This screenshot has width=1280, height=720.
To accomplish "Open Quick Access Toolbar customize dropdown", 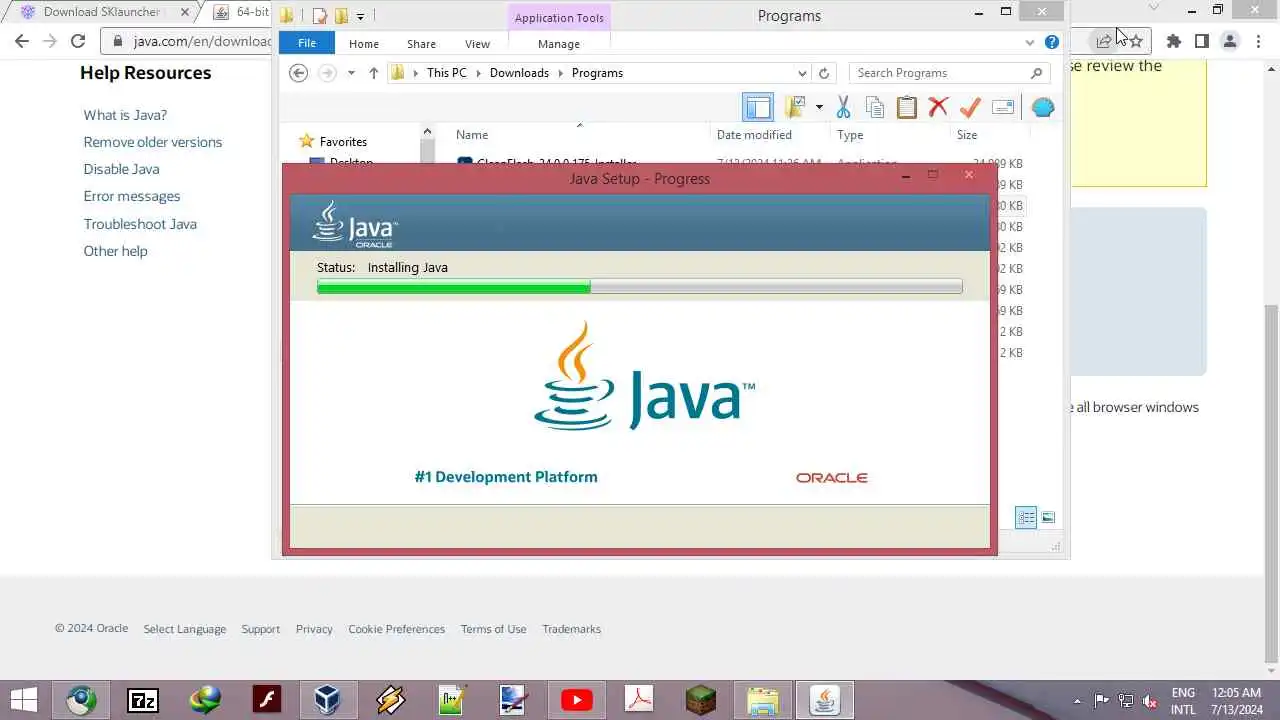I will point(360,16).
